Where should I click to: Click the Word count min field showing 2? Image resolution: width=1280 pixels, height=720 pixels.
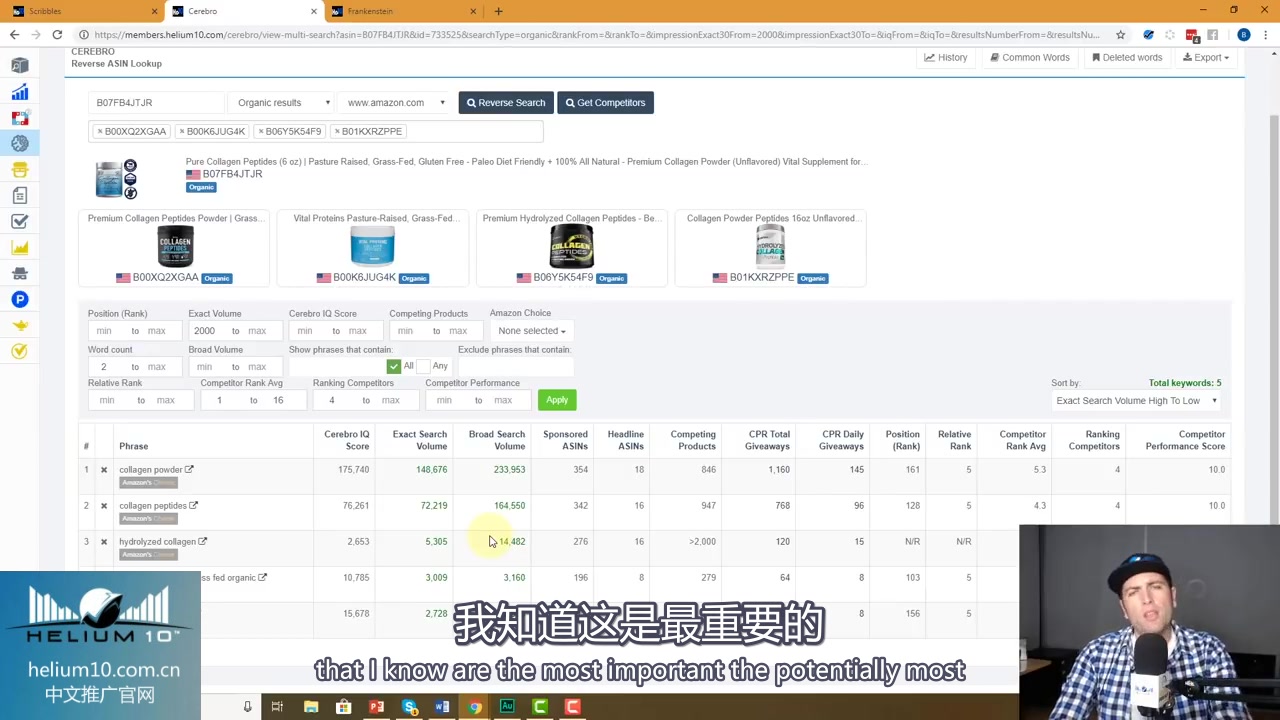coord(106,367)
